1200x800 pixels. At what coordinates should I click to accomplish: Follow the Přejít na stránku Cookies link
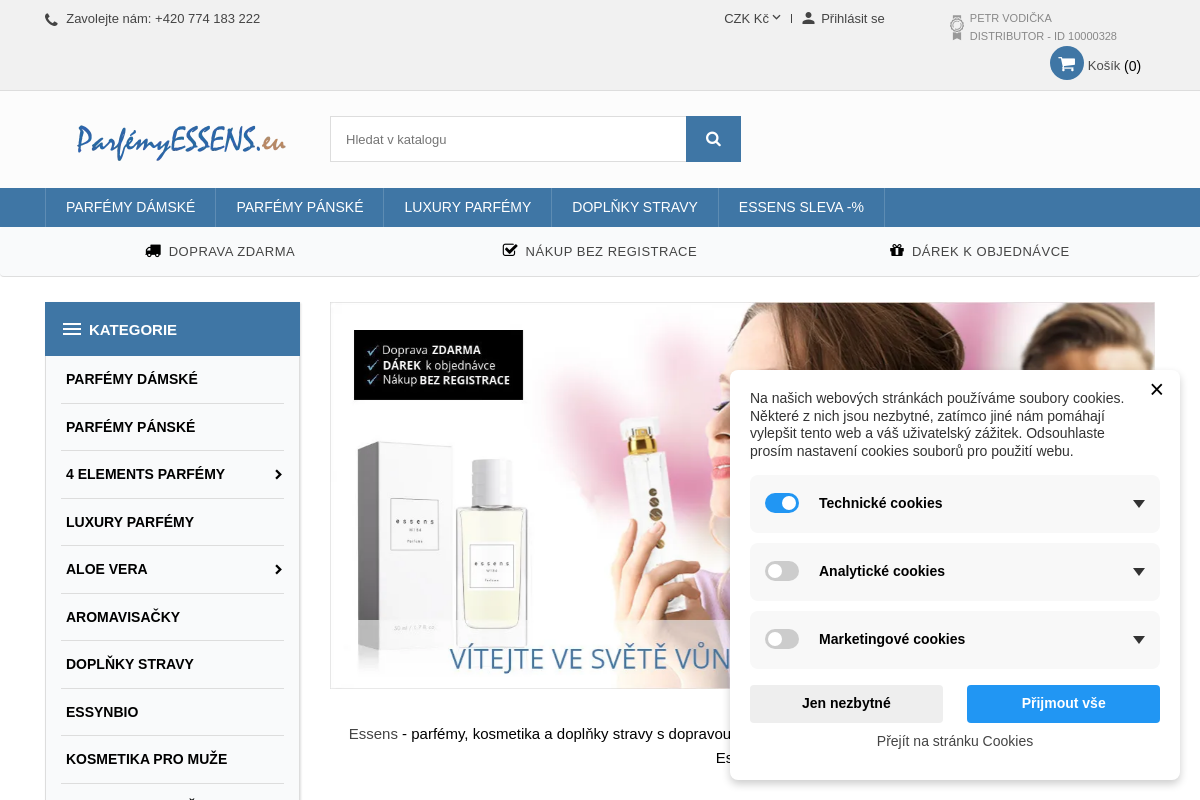(x=955, y=741)
